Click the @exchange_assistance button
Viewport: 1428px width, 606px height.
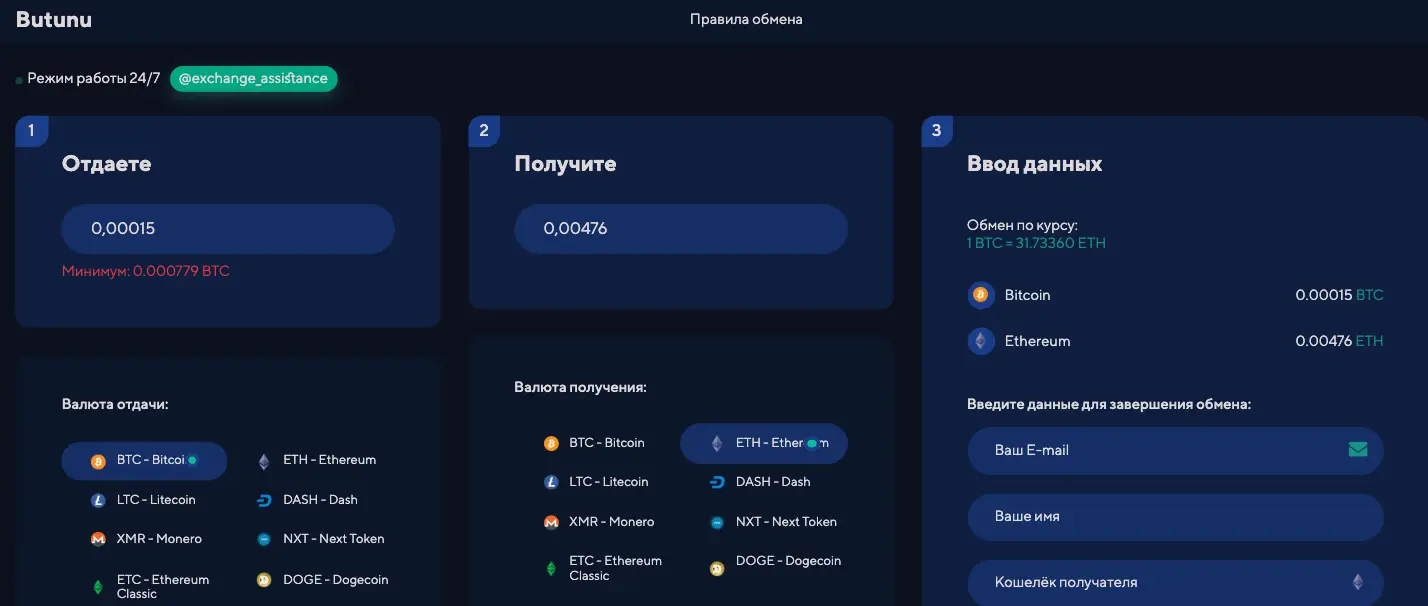click(253, 77)
